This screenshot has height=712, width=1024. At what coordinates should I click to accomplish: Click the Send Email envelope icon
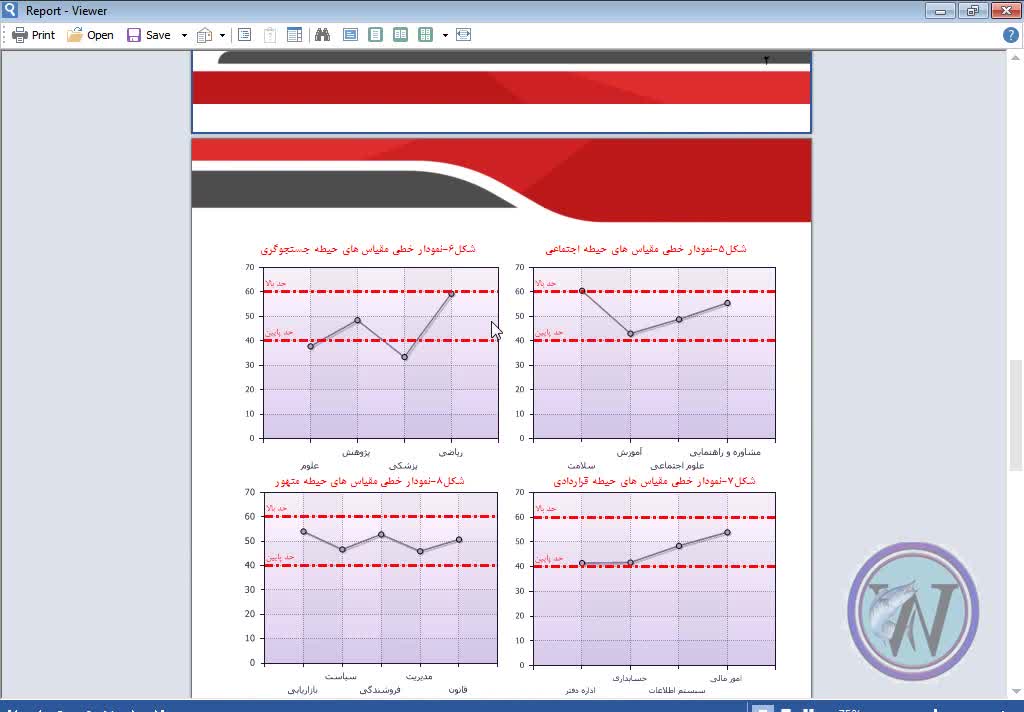[204, 35]
